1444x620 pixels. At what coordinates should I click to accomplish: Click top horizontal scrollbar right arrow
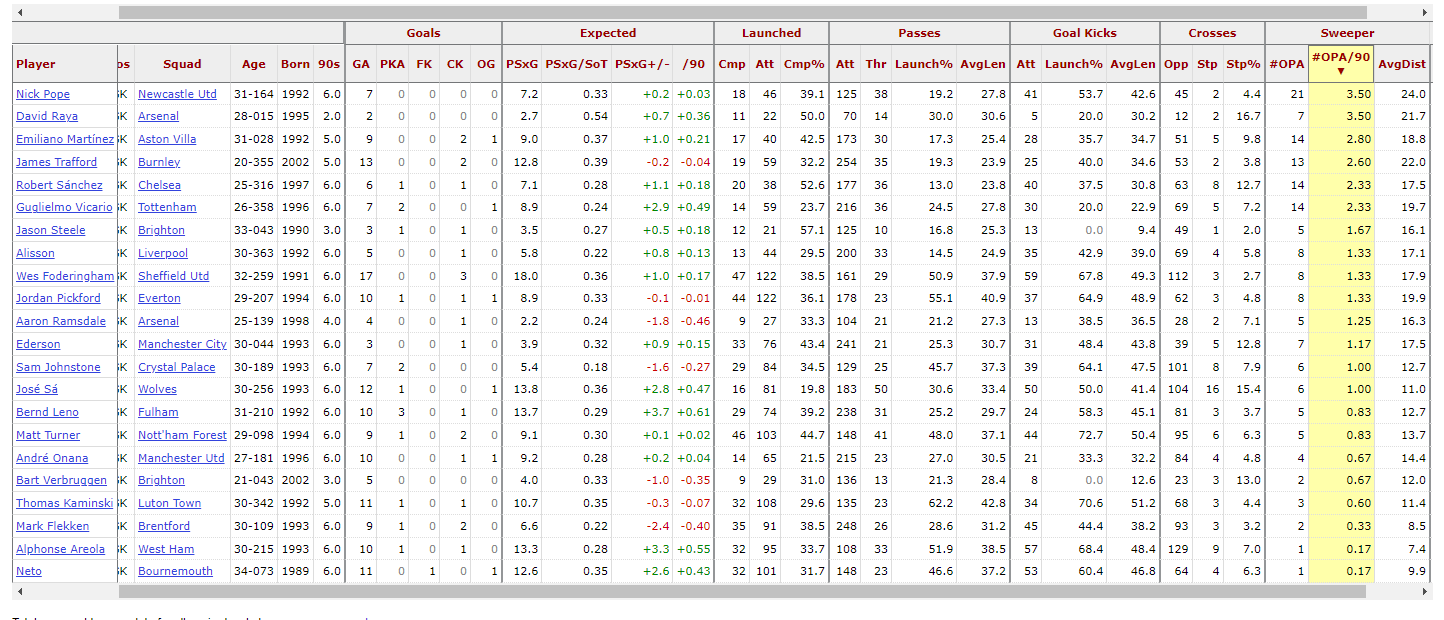point(1423,13)
